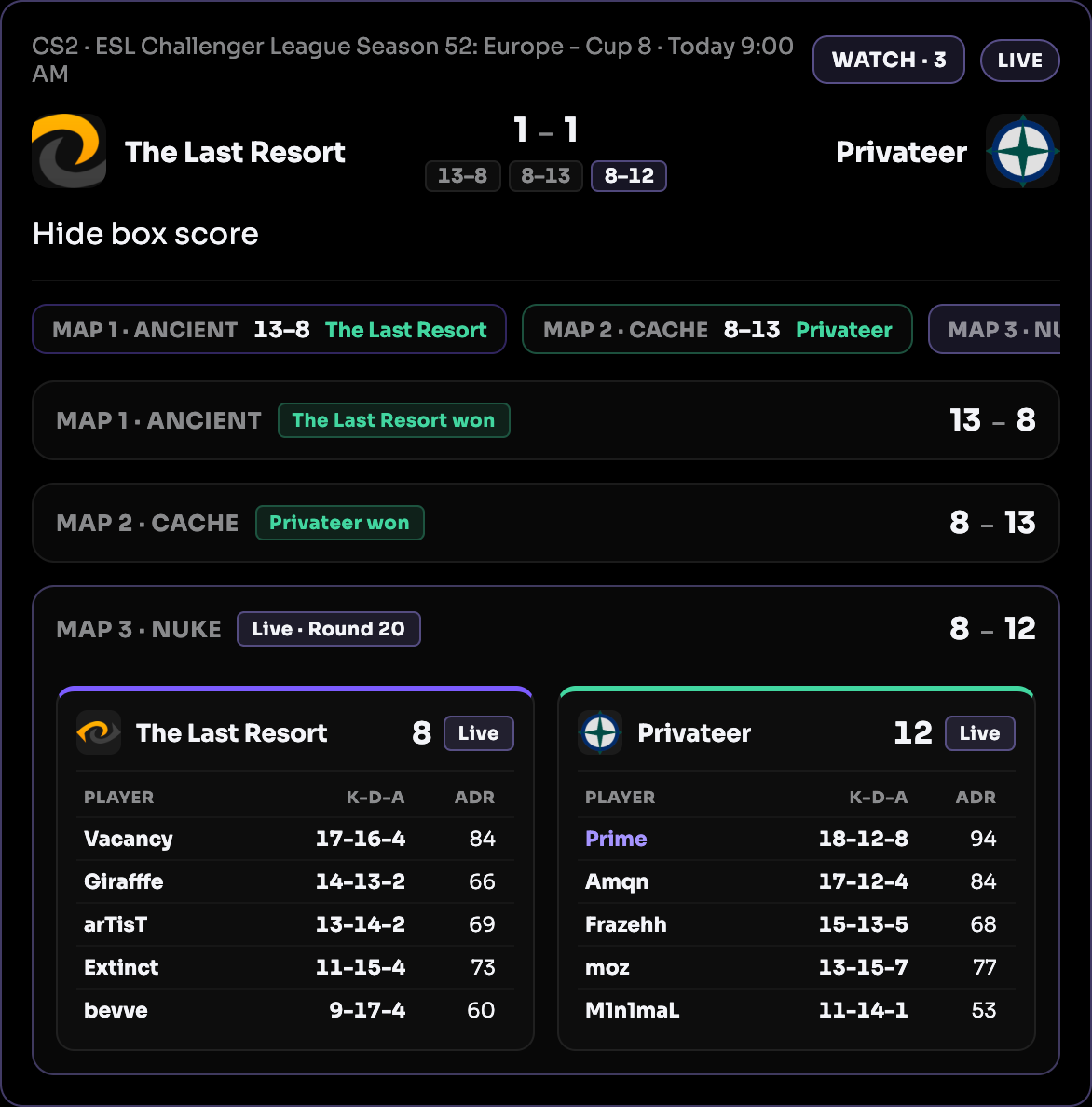Screen dimensions: 1092x1107
Task: Click the LIVE status badge
Action: 1020,60
